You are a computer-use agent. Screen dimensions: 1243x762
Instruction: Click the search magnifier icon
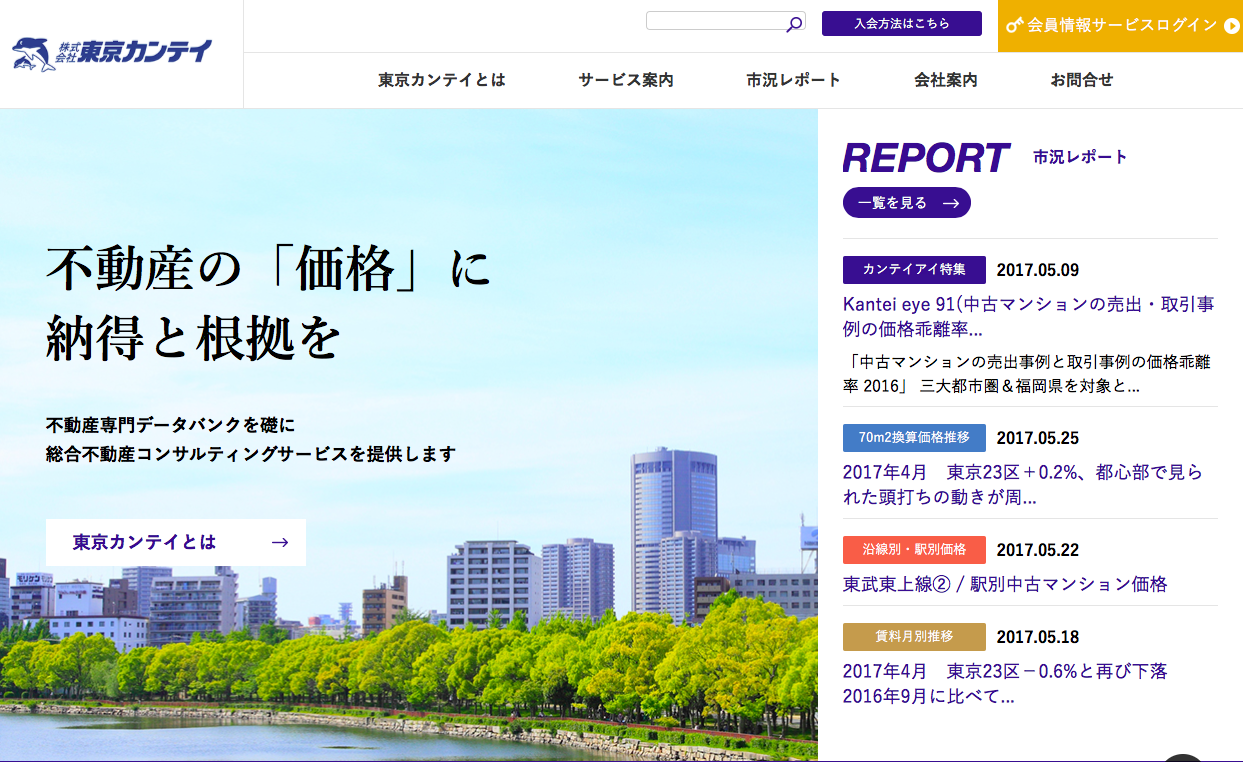(794, 24)
